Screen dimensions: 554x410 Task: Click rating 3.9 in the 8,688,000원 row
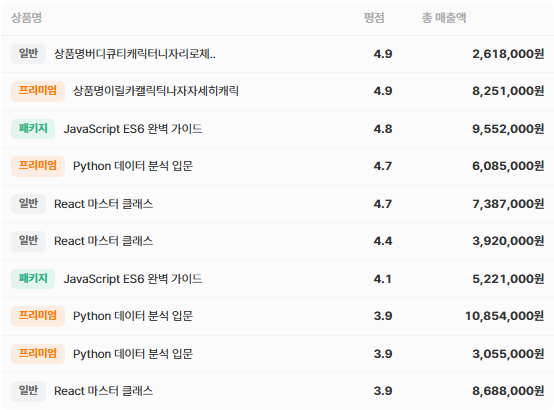[383, 391]
